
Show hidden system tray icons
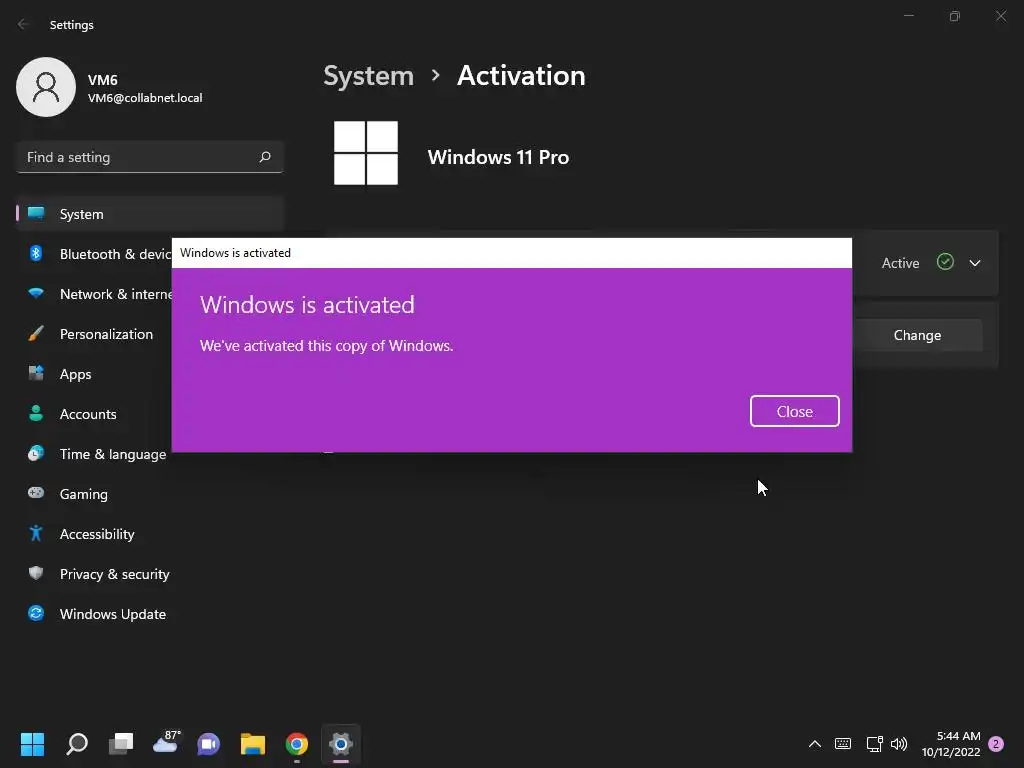tap(814, 744)
